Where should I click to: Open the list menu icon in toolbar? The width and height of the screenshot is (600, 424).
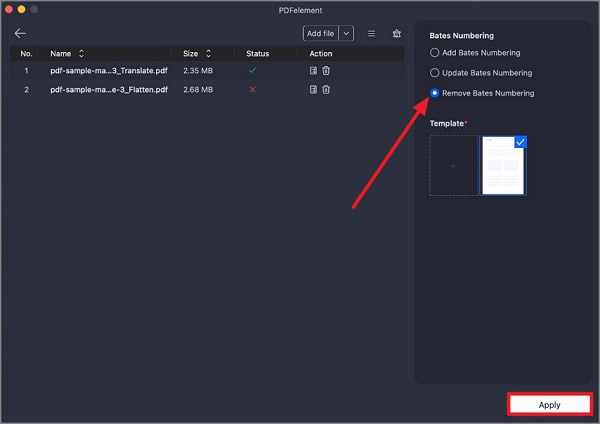[x=371, y=34]
